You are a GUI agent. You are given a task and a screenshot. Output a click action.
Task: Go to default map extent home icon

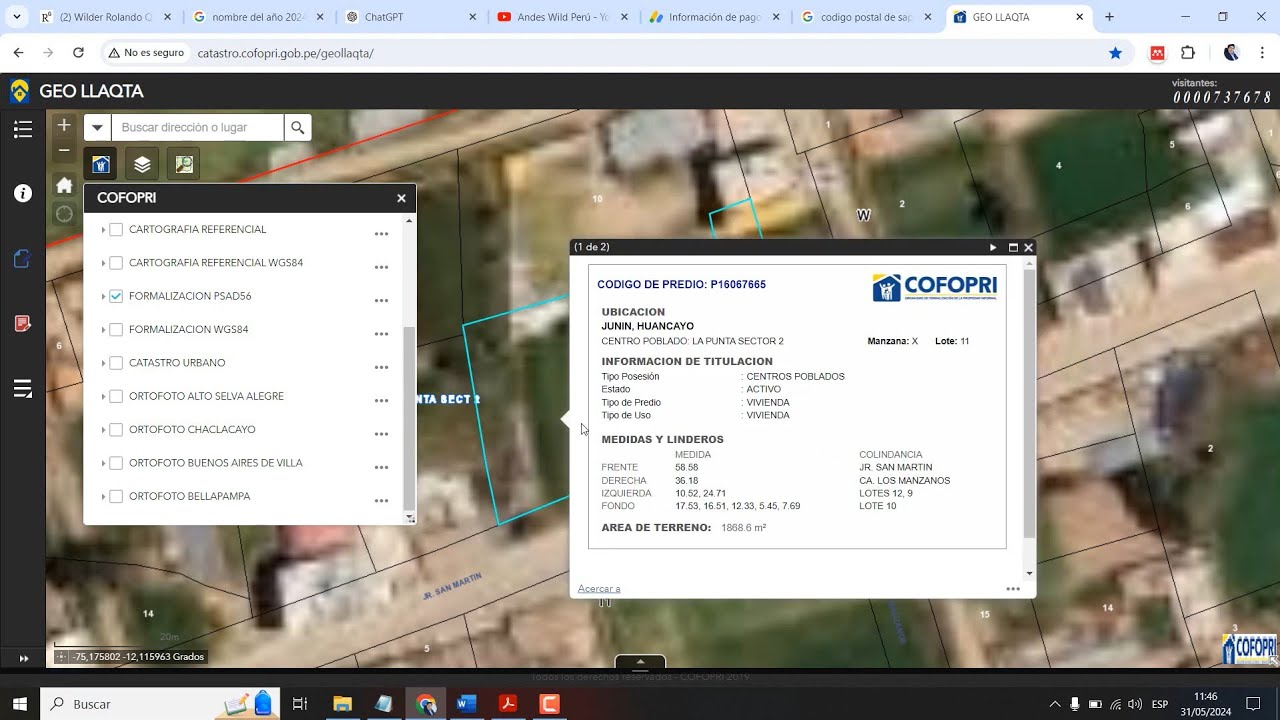[64, 185]
